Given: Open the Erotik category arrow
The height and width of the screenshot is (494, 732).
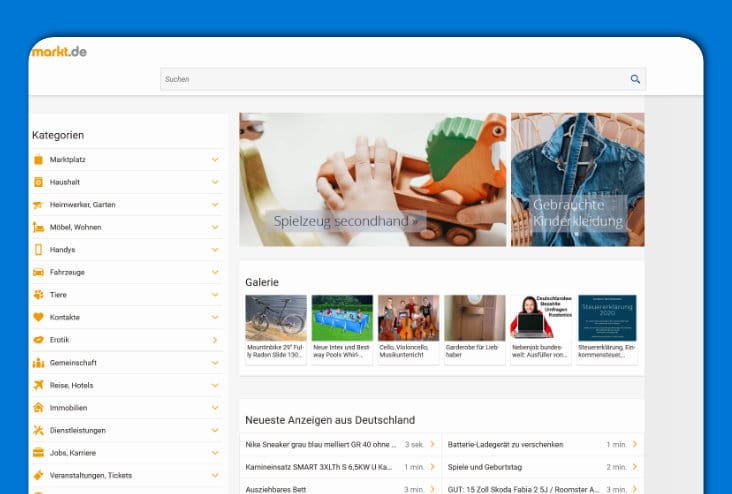Looking at the screenshot, I should click(215, 340).
